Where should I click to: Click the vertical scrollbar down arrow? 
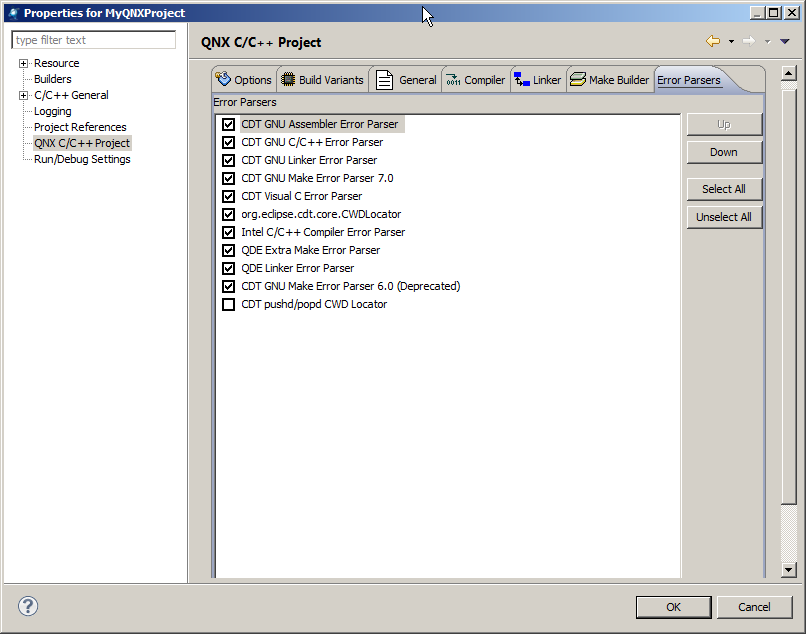click(x=788, y=569)
